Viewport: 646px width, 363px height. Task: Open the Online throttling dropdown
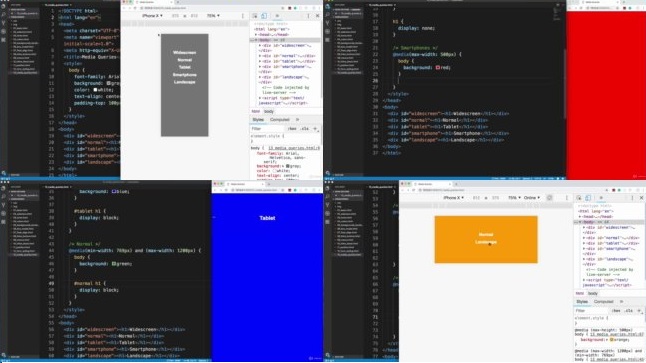tap(531, 198)
